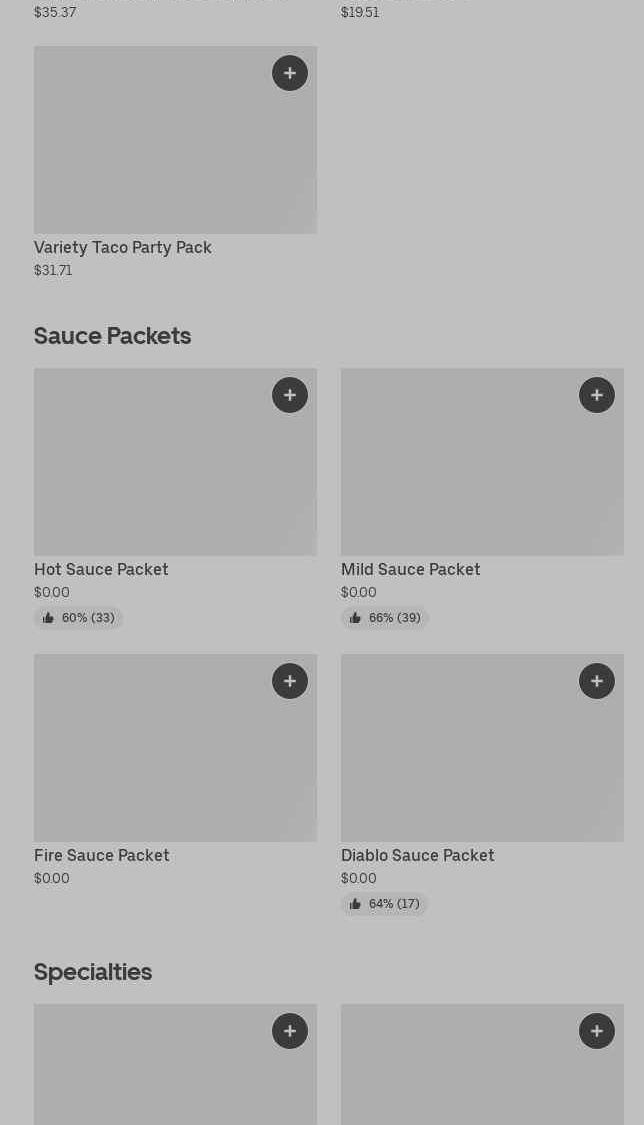
Task: Click thumbs-up rating on Hot Sauce Packet
Action: [x=78, y=618]
